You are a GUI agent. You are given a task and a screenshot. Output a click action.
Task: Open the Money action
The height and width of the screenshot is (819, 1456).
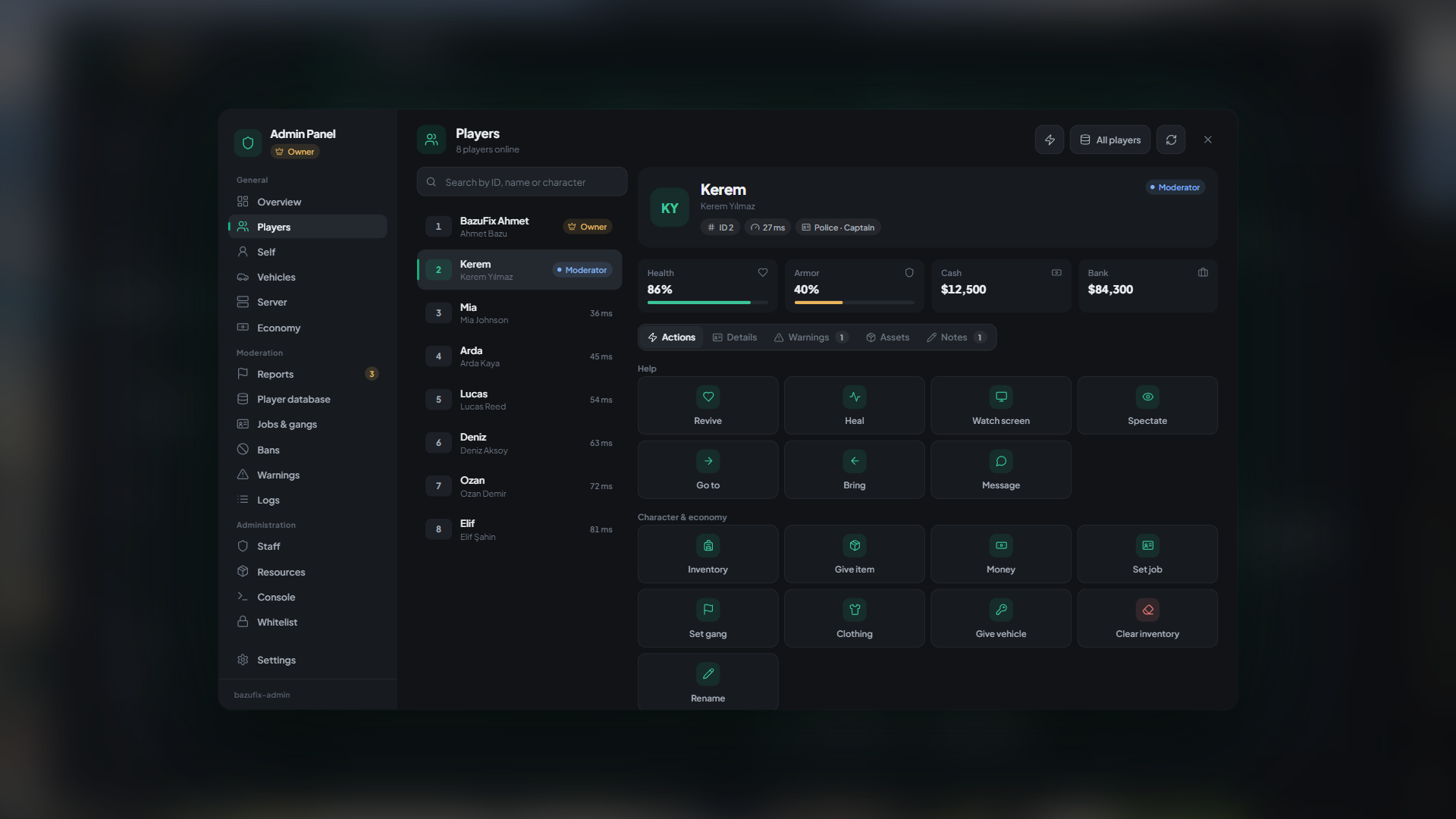coord(1000,554)
